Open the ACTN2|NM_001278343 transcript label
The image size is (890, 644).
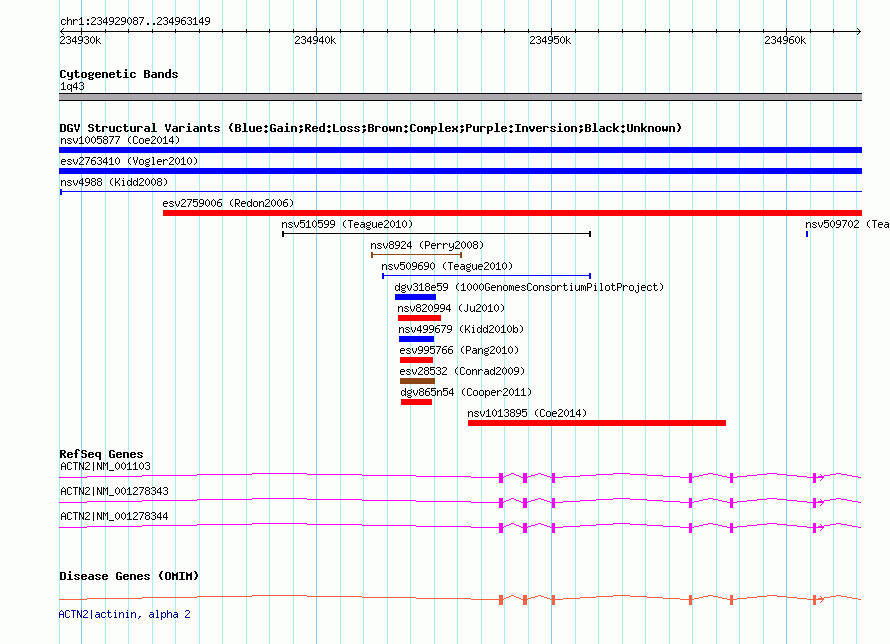pyautogui.click(x=114, y=491)
